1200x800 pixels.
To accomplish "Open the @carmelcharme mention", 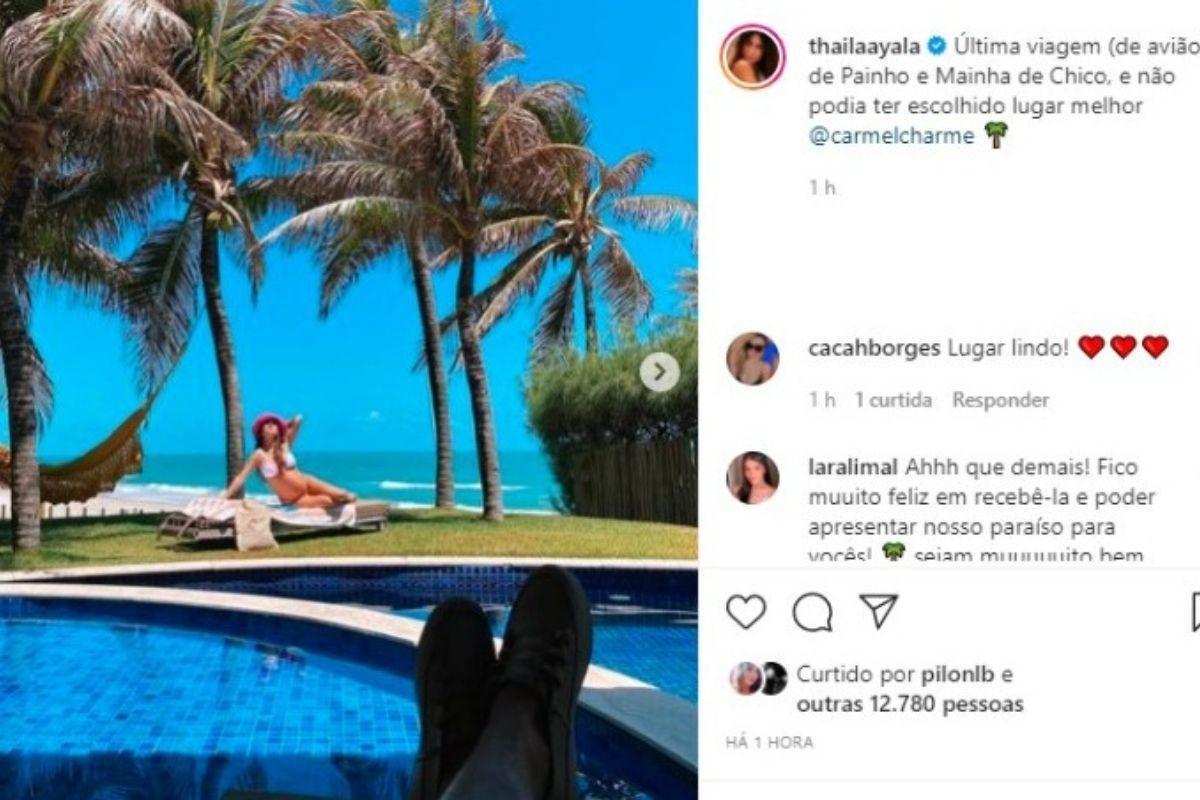I will click(x=890, y=137).
